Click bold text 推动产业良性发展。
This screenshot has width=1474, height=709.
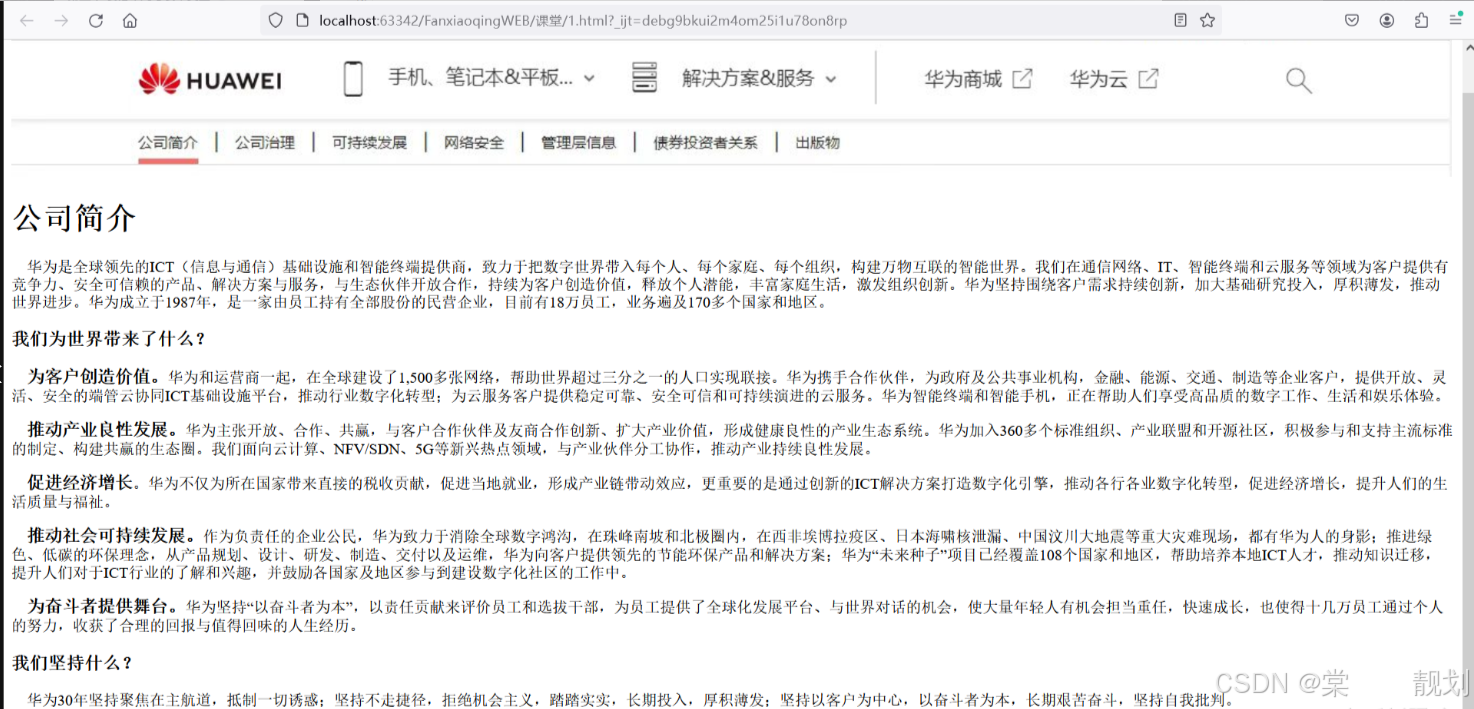pos(103,430)
